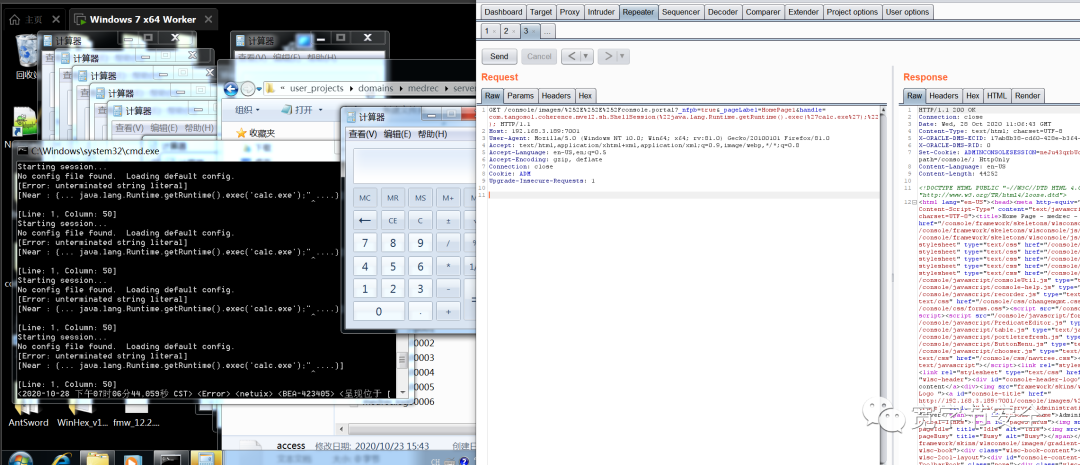1080x465 pixels.
Task: Switch to Calculator taskbar icon
Action: [204, 459]
